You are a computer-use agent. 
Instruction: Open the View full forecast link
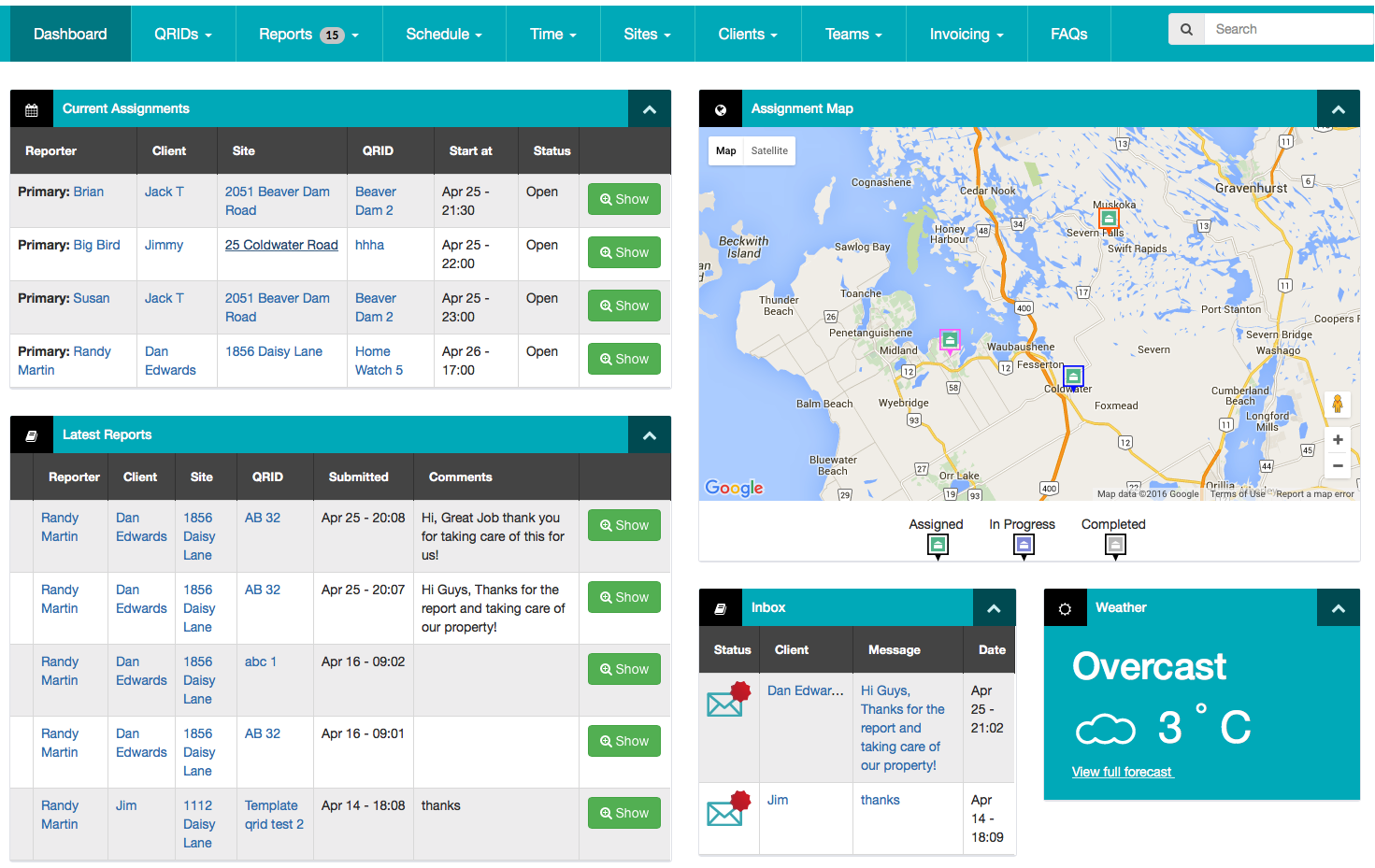1122,772
